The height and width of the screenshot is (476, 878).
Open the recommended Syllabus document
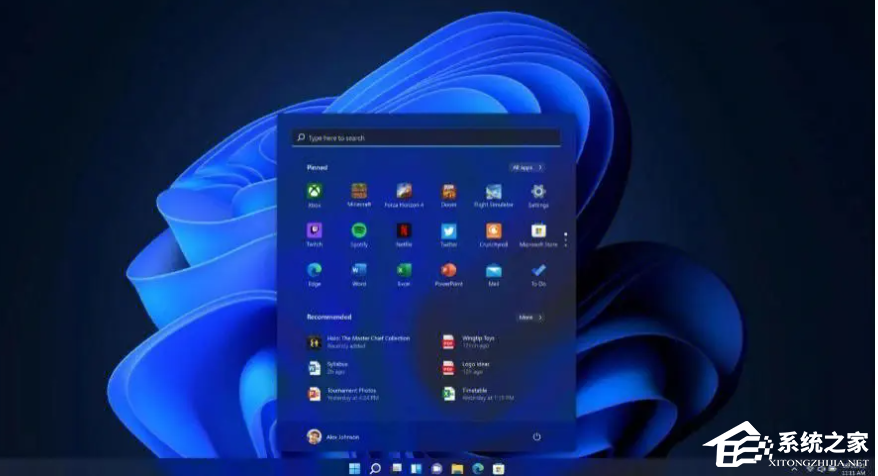click(x=330, y=367)
